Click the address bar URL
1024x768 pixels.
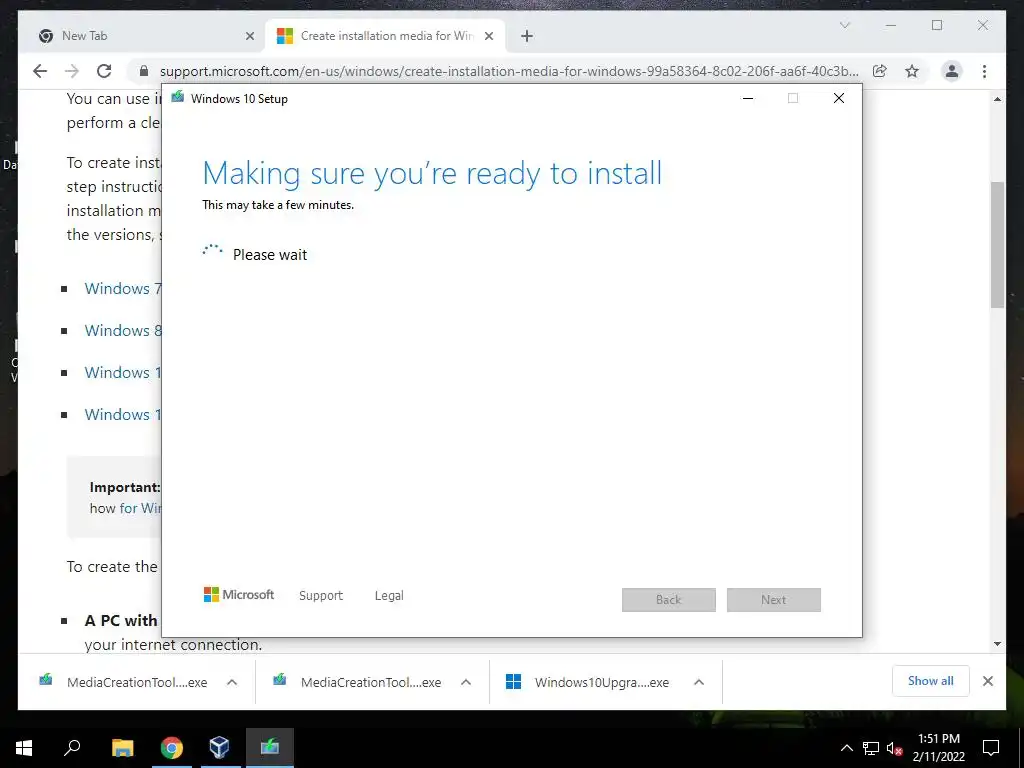509,71
